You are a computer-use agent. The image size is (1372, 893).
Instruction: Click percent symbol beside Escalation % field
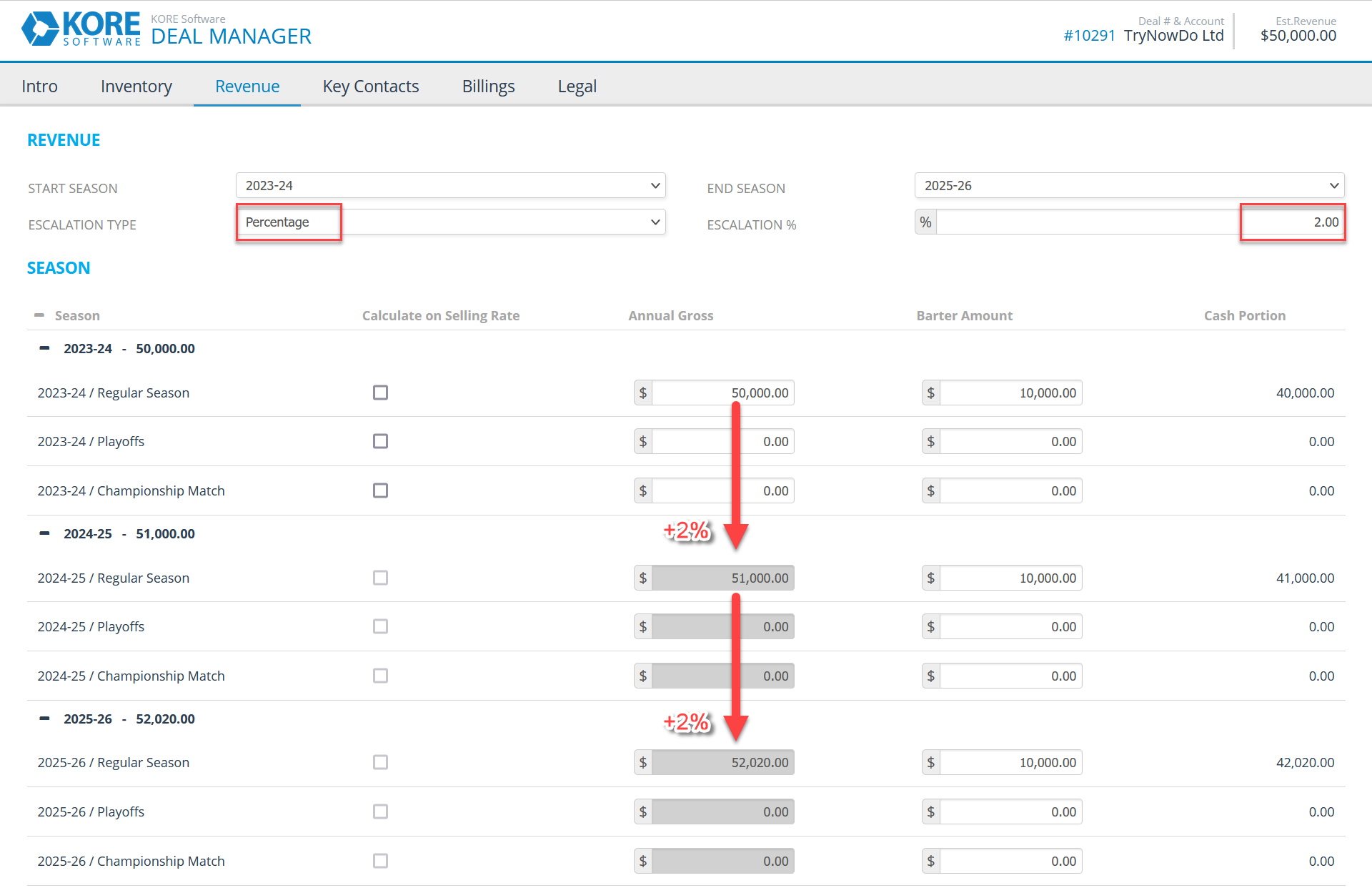(x=925, y=222)
